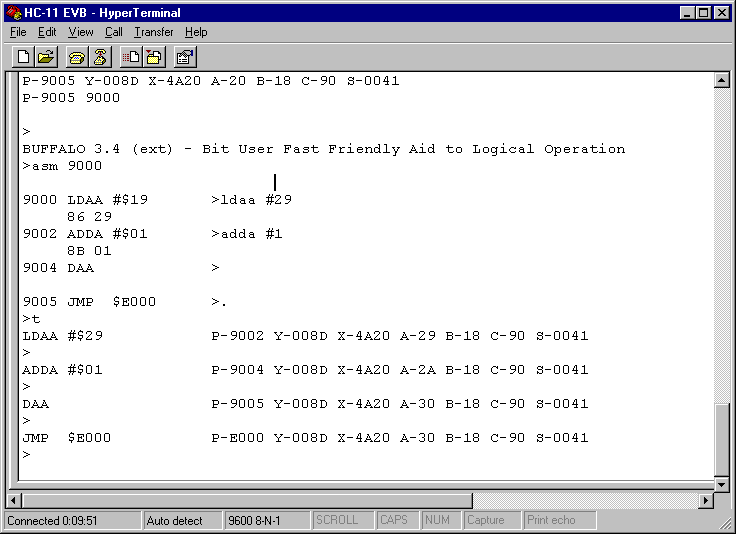The image size is (736, 534).
Task: Open the View menu
Action: (80, 32)
